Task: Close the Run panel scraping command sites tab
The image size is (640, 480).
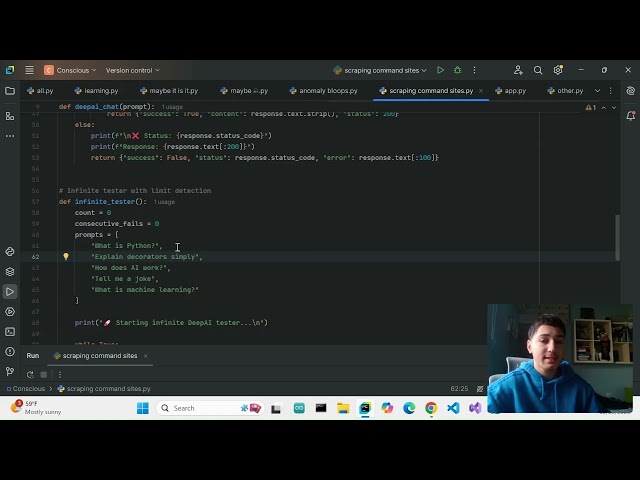Action: point(145,356)
